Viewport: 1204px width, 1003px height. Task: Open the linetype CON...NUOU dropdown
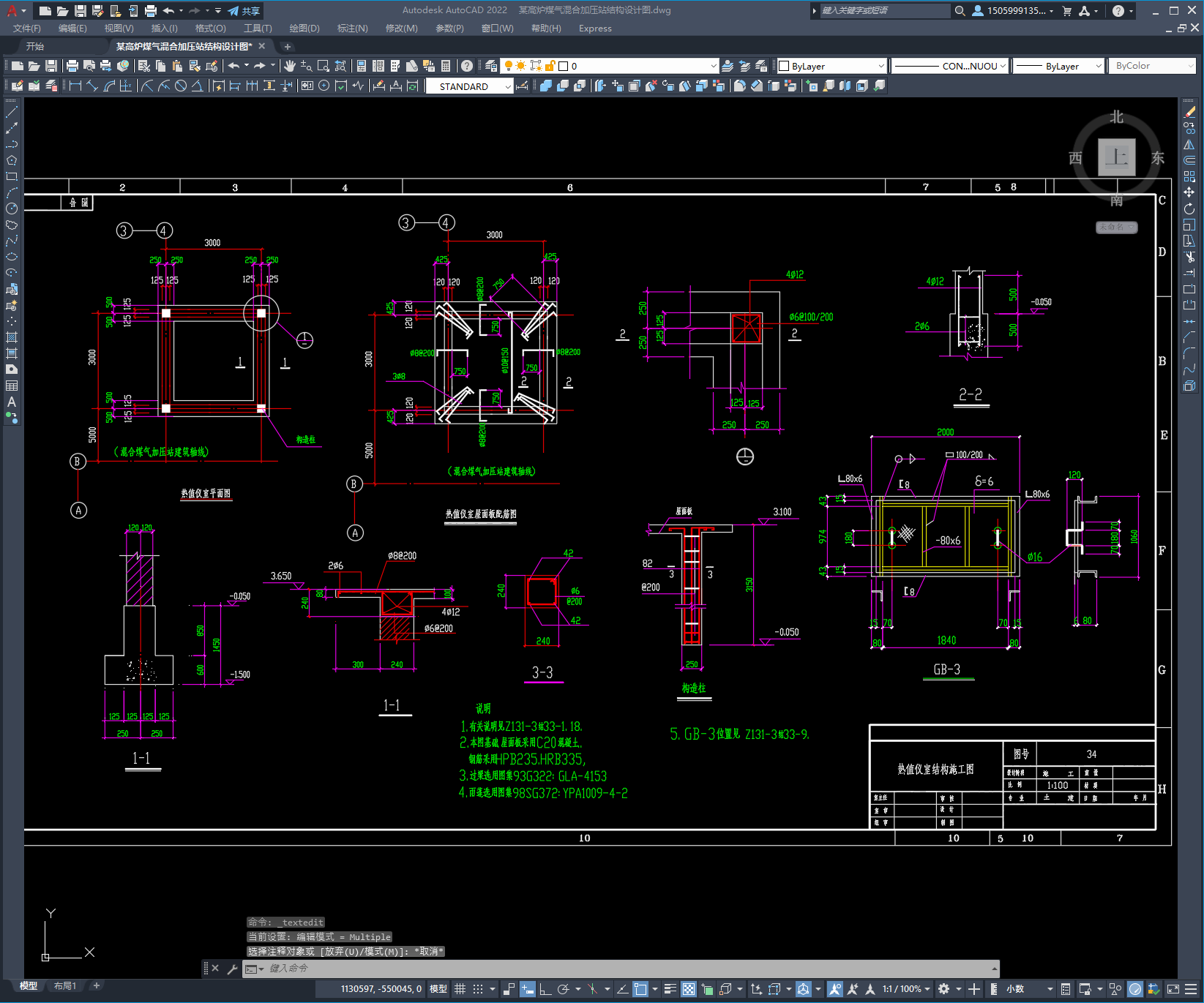[x=950, y=66]
